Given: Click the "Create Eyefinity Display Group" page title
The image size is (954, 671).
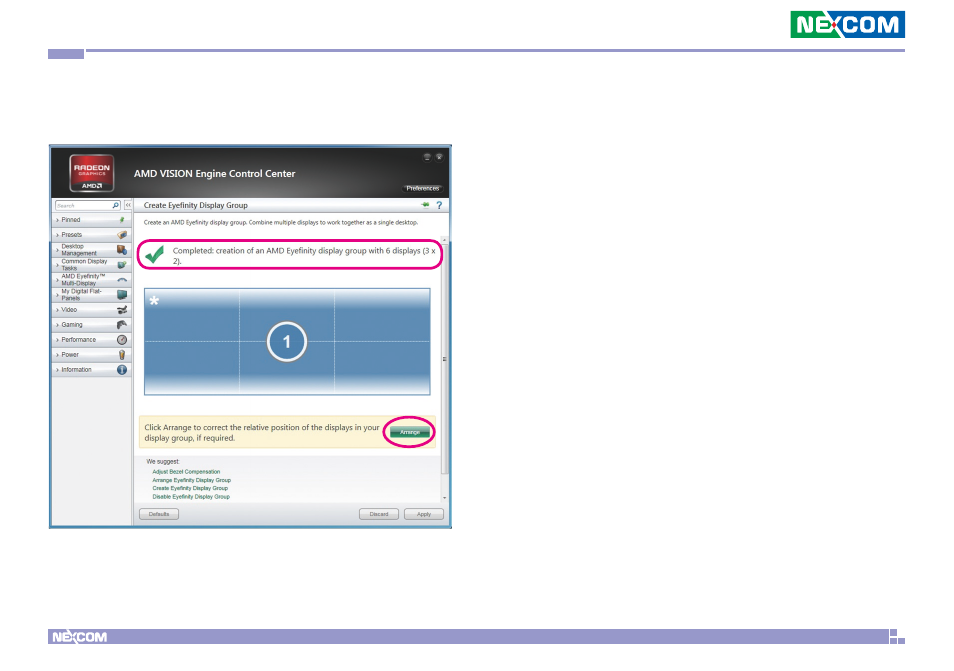Looking at the screenshot, I should point(195,206).
